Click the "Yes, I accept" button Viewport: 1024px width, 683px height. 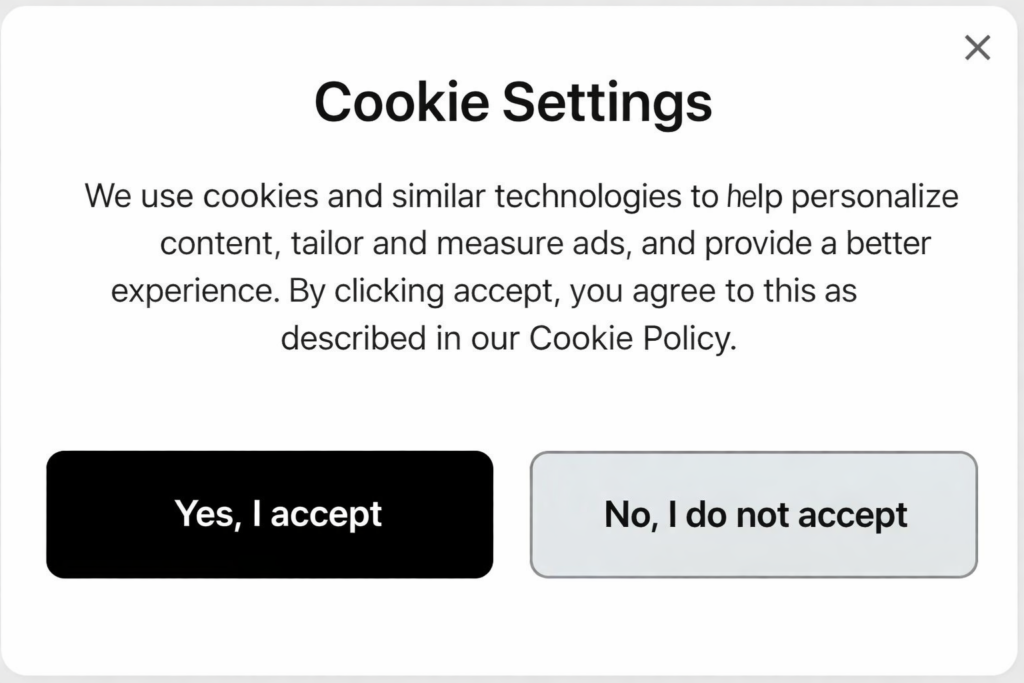point(269,514)
